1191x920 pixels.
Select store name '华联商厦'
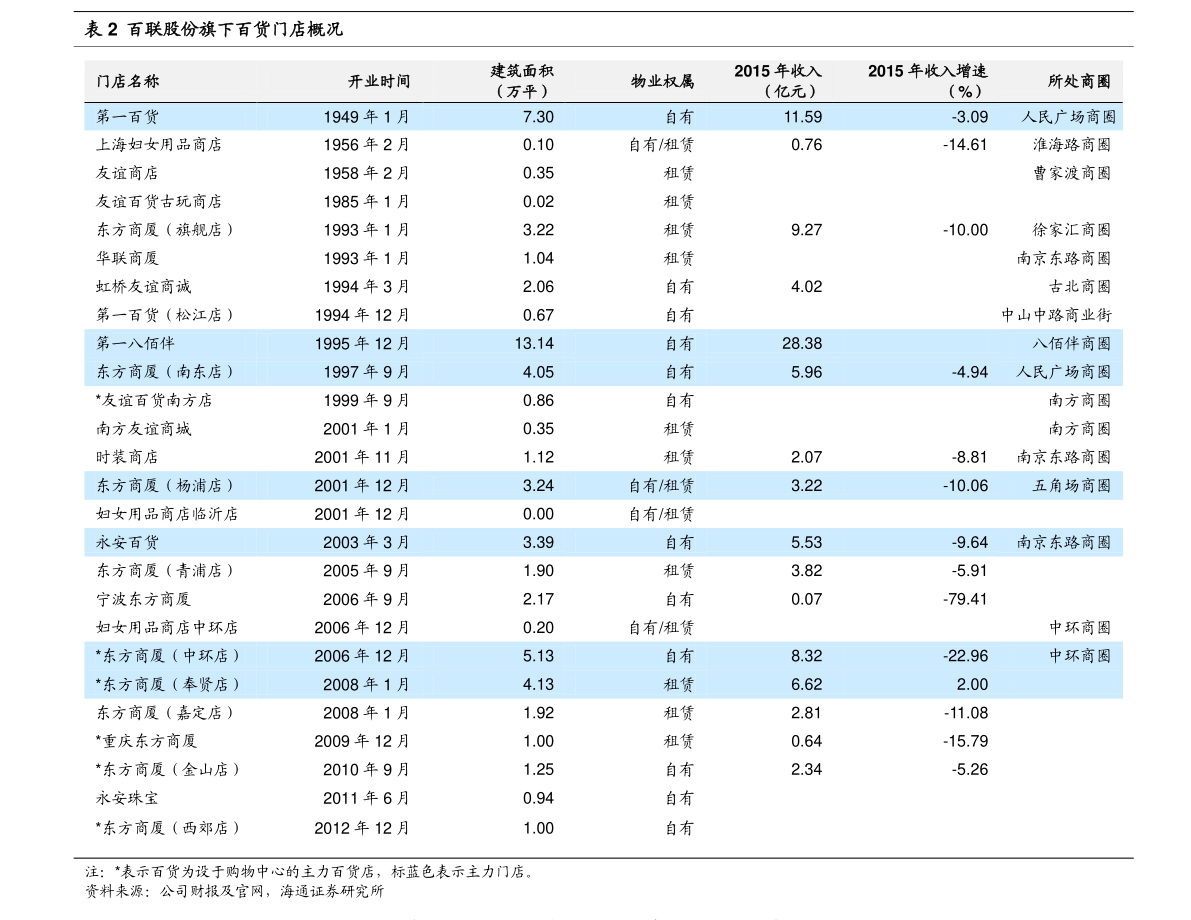[127, 258]
